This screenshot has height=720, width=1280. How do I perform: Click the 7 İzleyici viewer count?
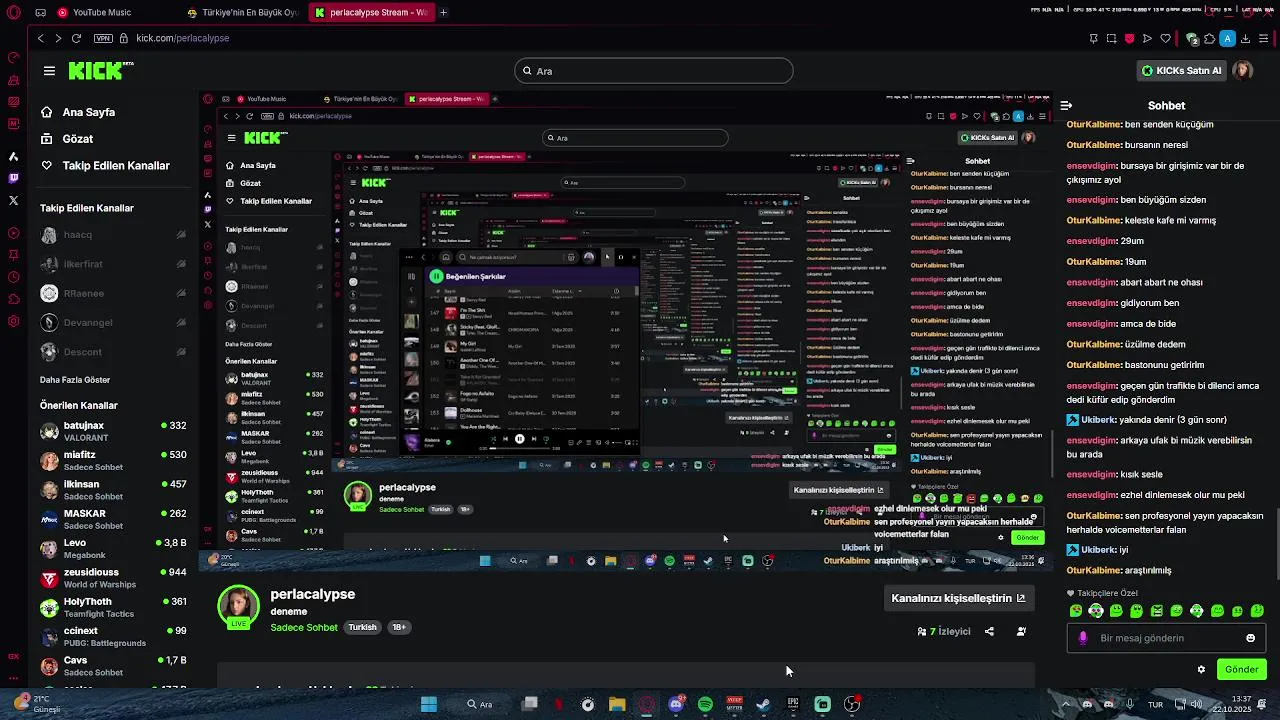[944, 631]
